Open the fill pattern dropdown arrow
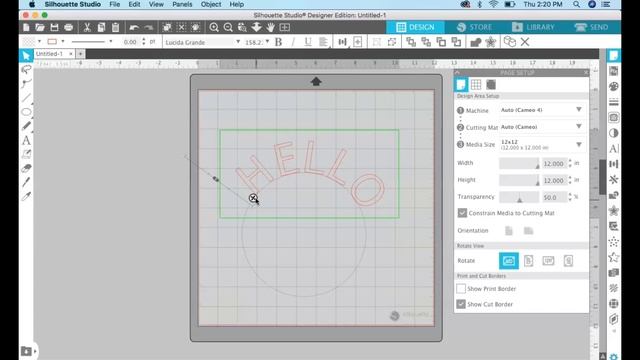The height and width of the screenshot is (360, 640). pyautogui.click(x=39, y=42)
